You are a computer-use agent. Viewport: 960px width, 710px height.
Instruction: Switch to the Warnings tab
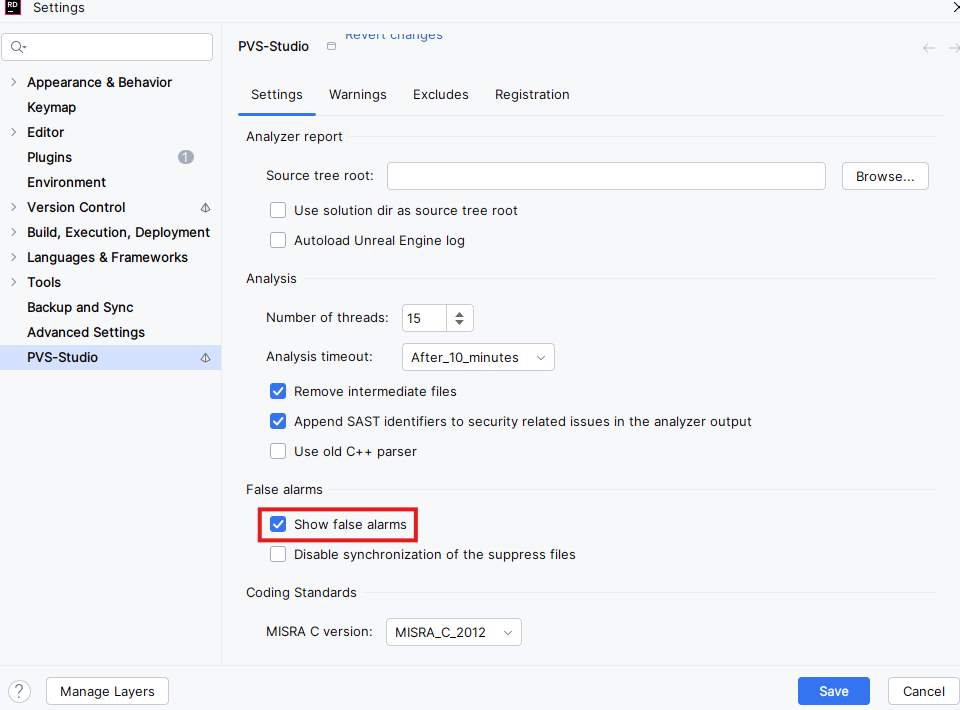[x=357, y=95]
